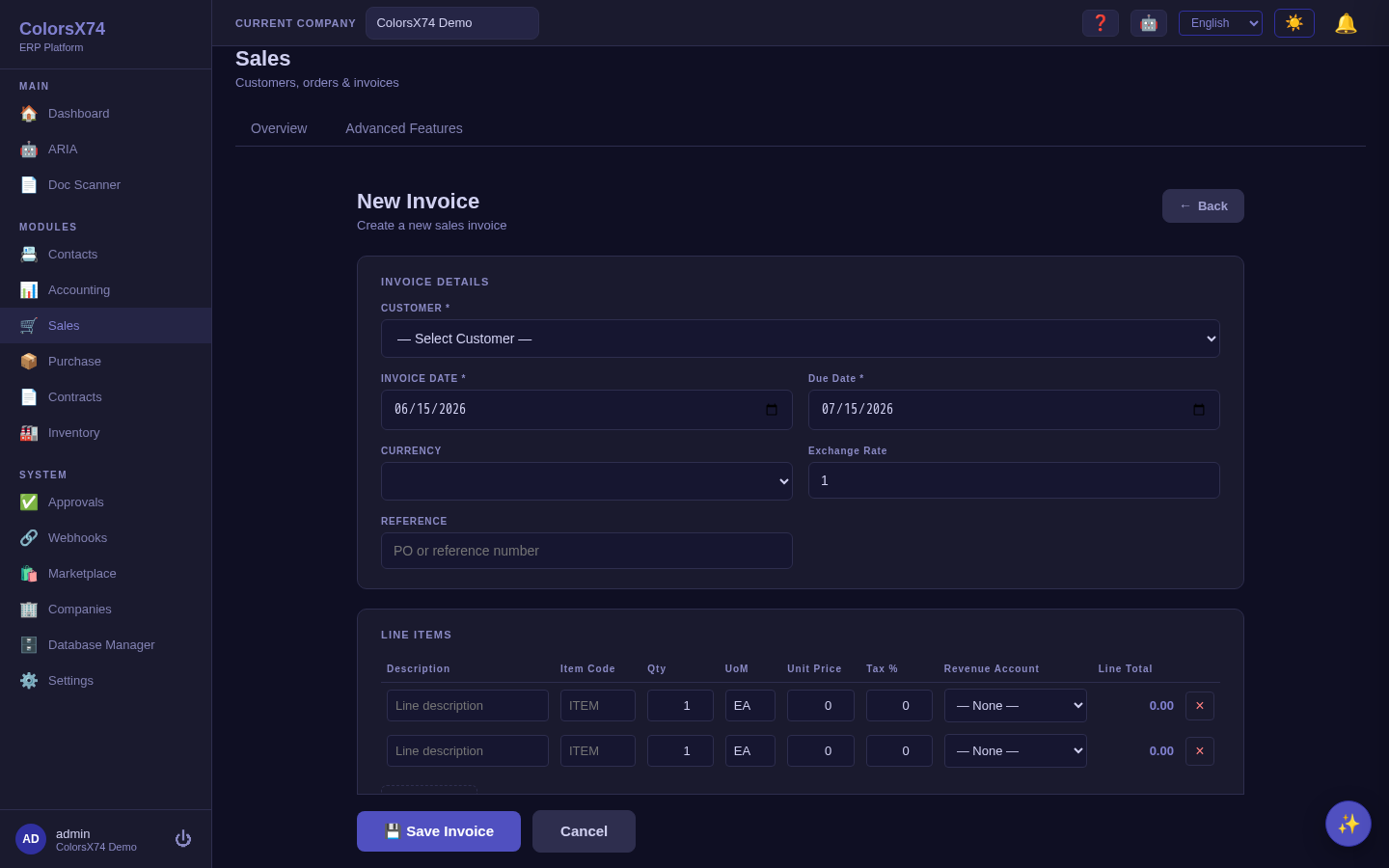This screenshot has height=868, width=1389.
Task: Open the Accounting chart icon
Action: (29, 290)
